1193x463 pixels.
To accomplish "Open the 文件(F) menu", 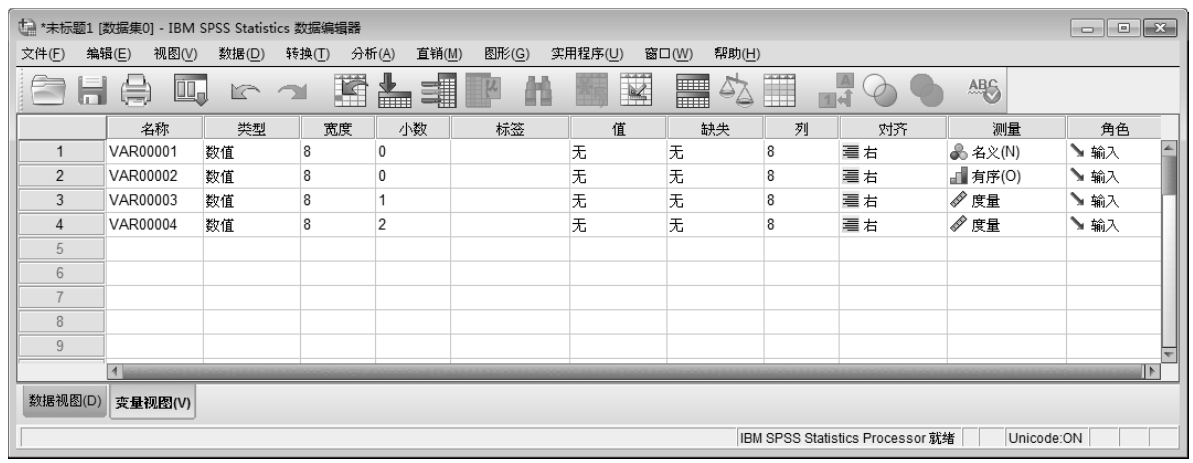I will tap(43, 53).
